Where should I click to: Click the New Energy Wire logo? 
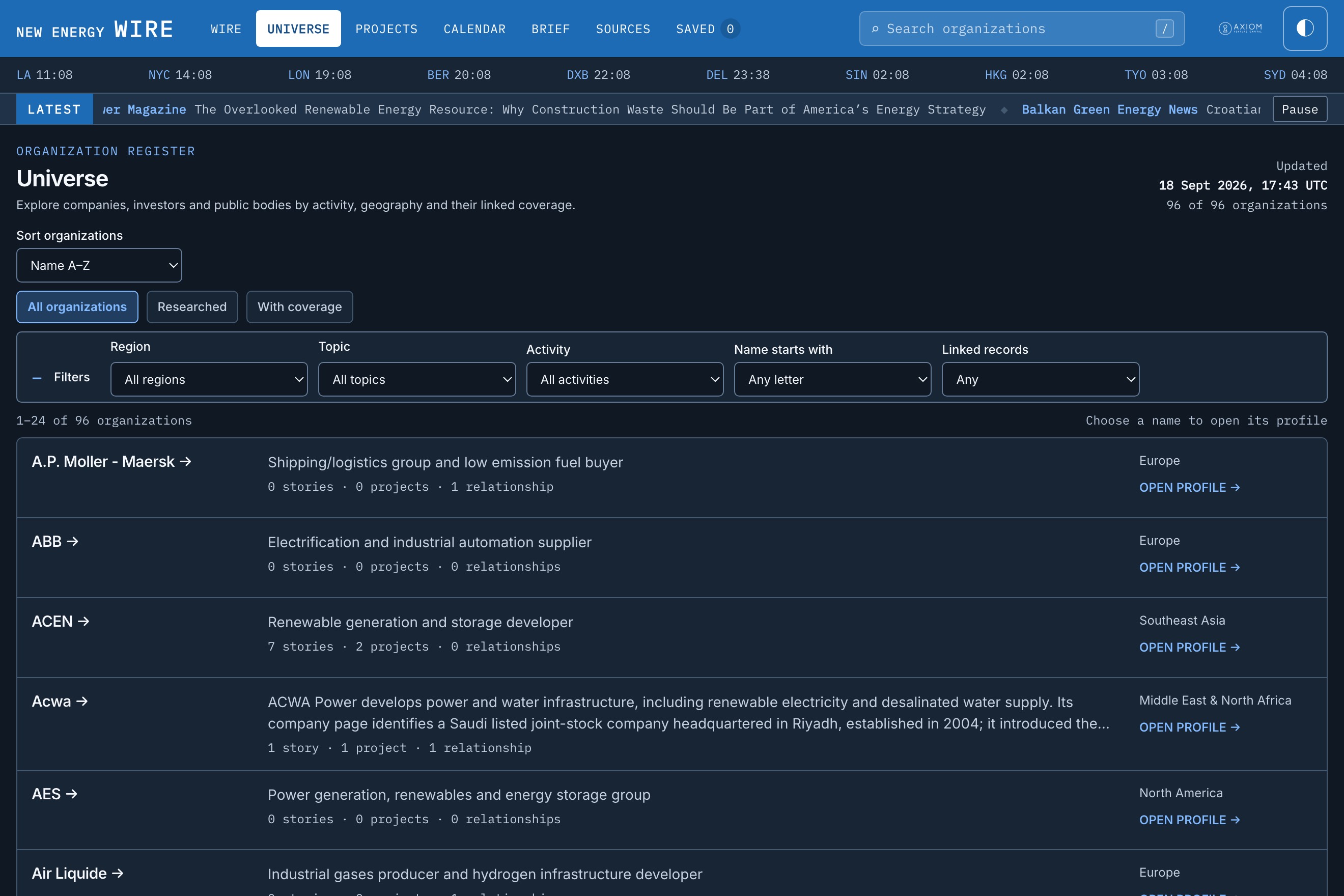click(x=95, y=29)
